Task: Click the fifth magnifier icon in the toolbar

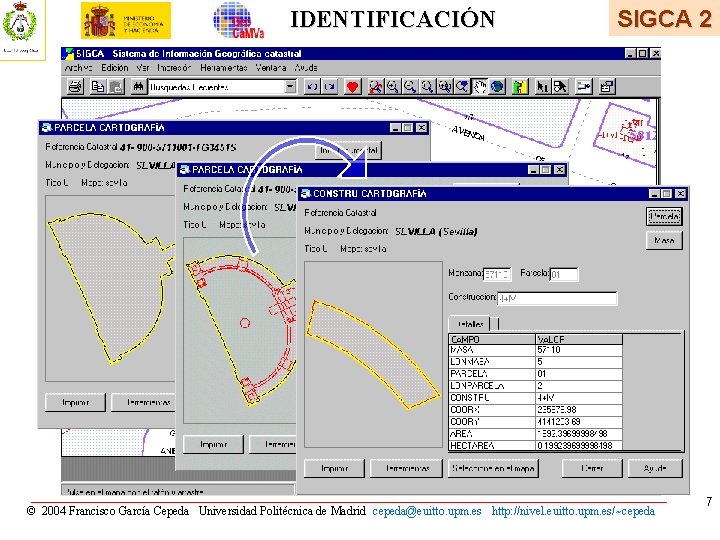Action: tap(444, 86)
